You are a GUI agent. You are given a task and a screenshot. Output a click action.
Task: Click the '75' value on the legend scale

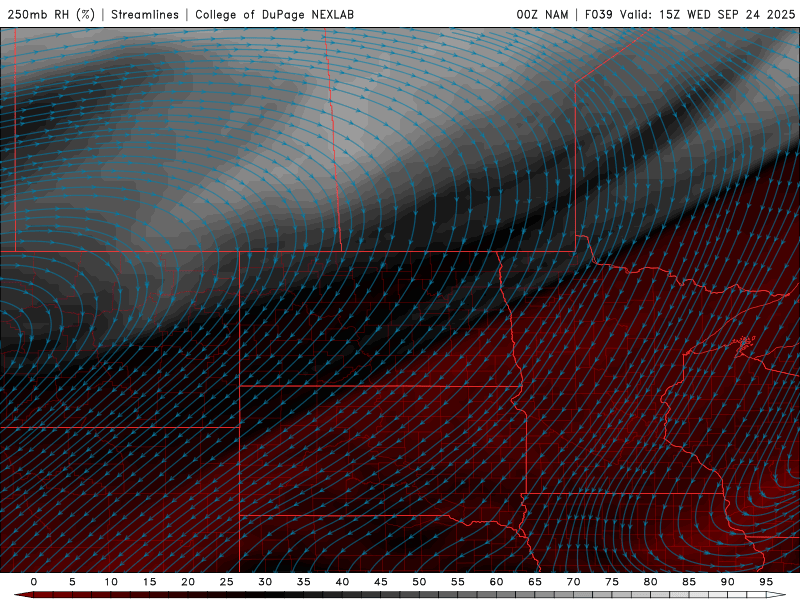[x=612, y=582]
